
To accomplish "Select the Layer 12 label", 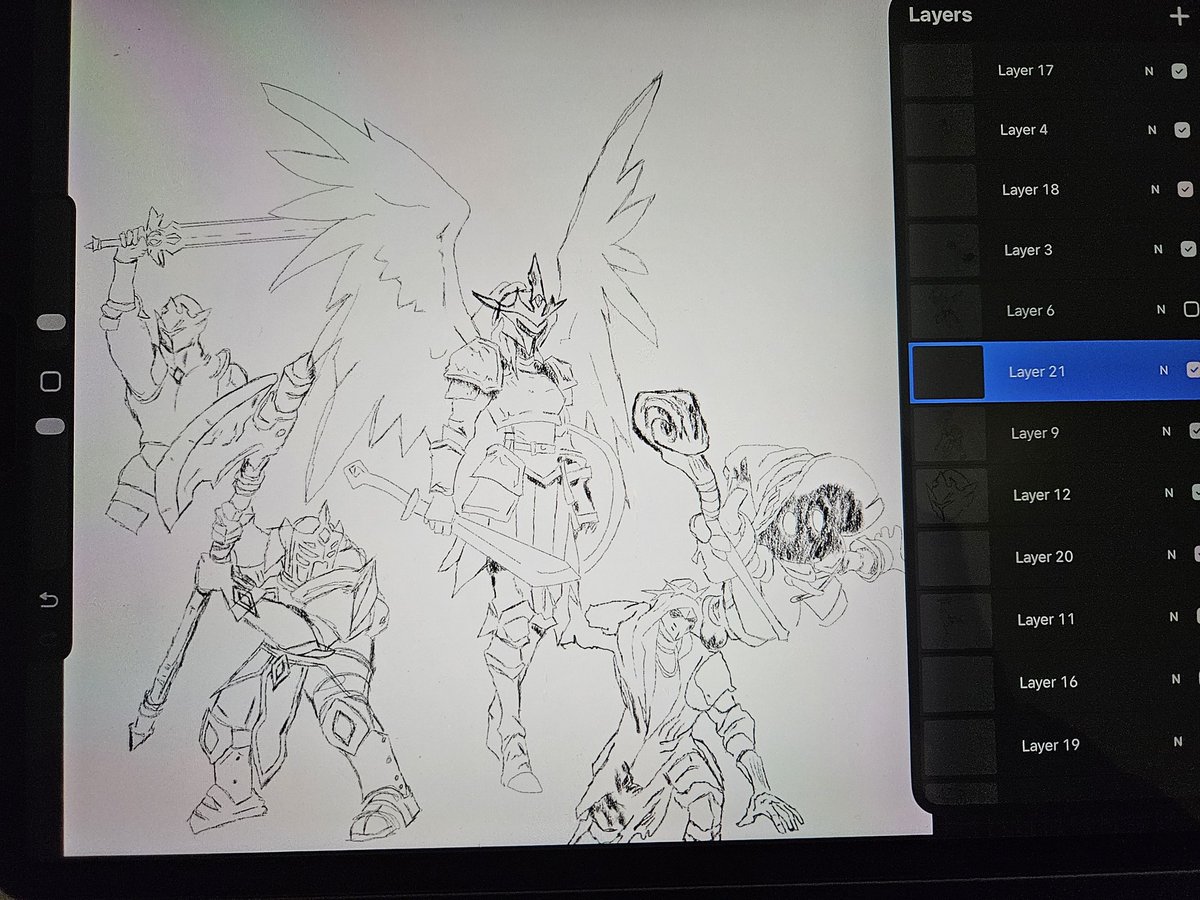I will pos(1041,495).
